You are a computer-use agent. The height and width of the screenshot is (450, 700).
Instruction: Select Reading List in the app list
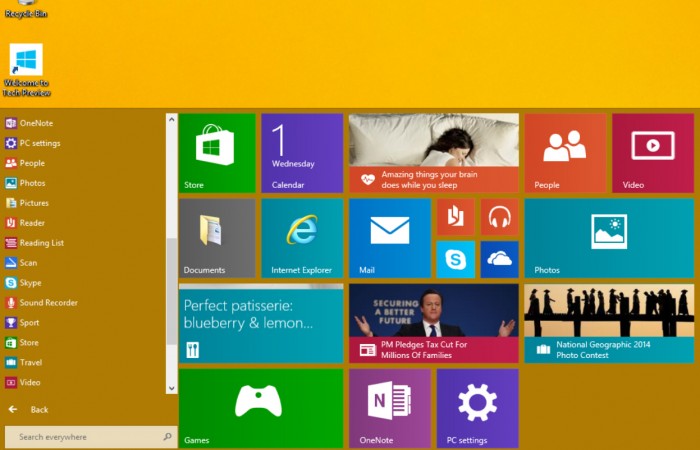tap(41, 243)
